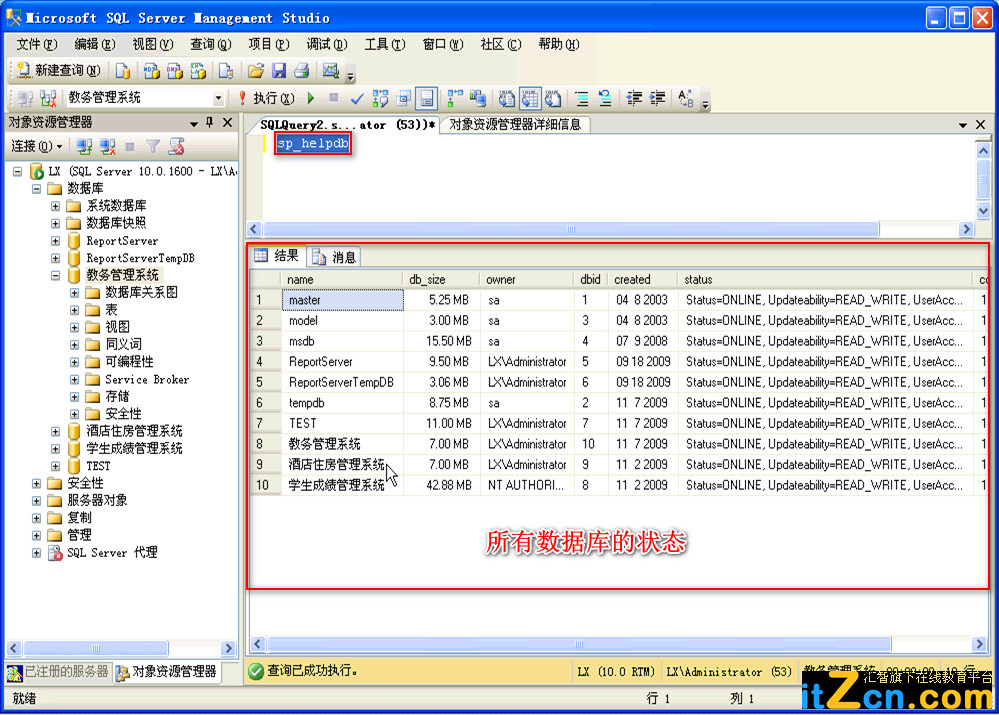
Task: Click the Increase Indent icon
Action: 657,98
